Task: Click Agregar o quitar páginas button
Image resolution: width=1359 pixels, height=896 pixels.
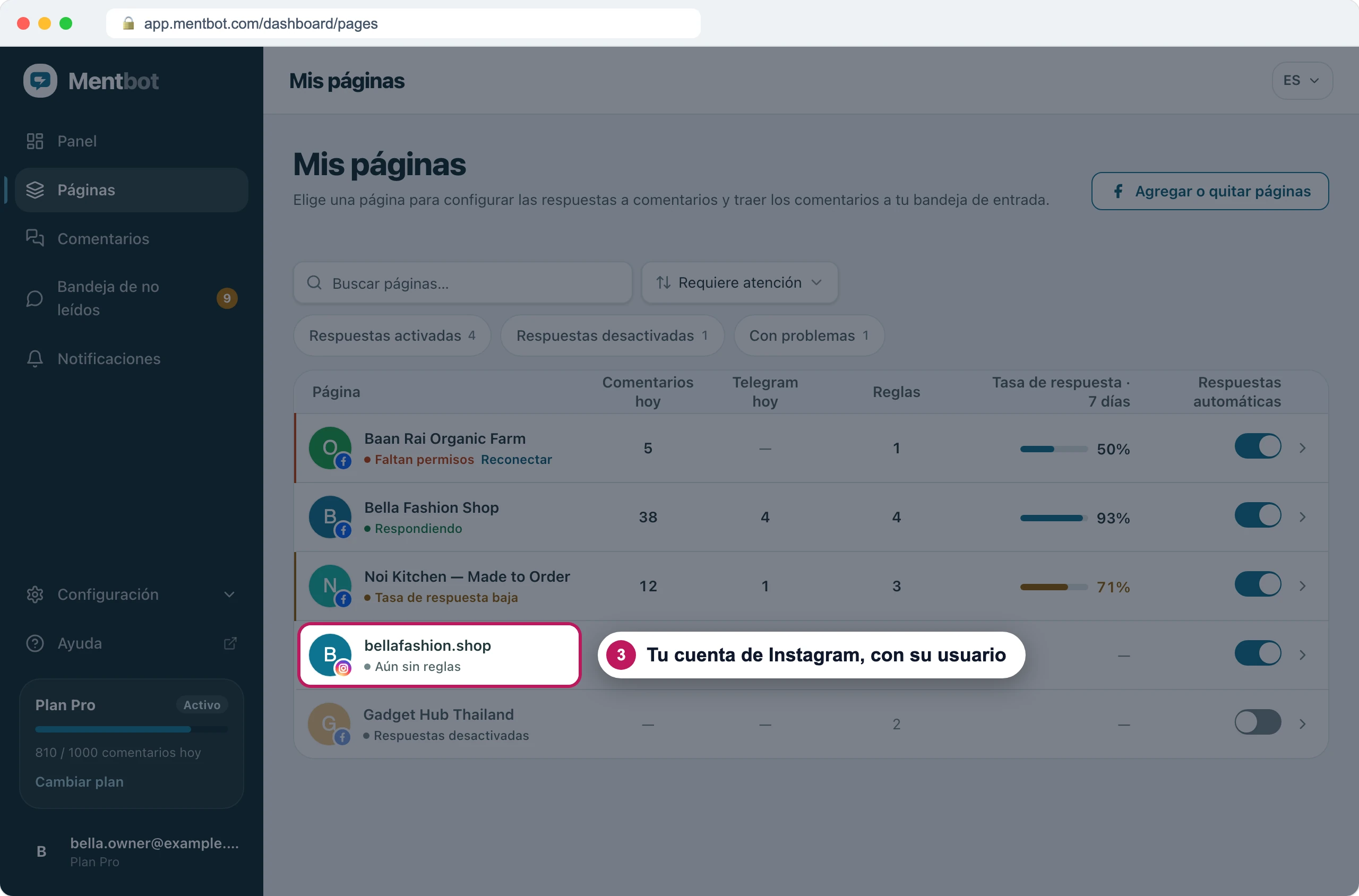Action: 1210,191
